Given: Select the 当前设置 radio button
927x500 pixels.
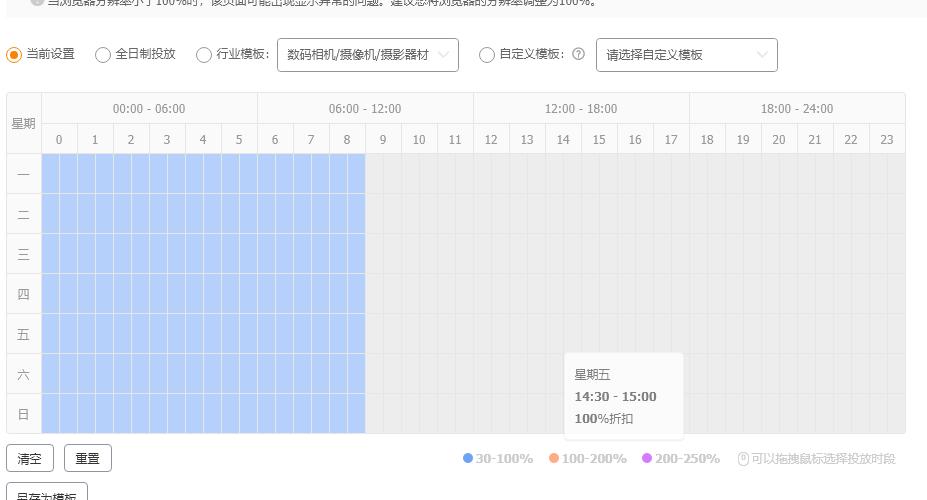Looking at the screenshot, I should [x=14, y=54].
